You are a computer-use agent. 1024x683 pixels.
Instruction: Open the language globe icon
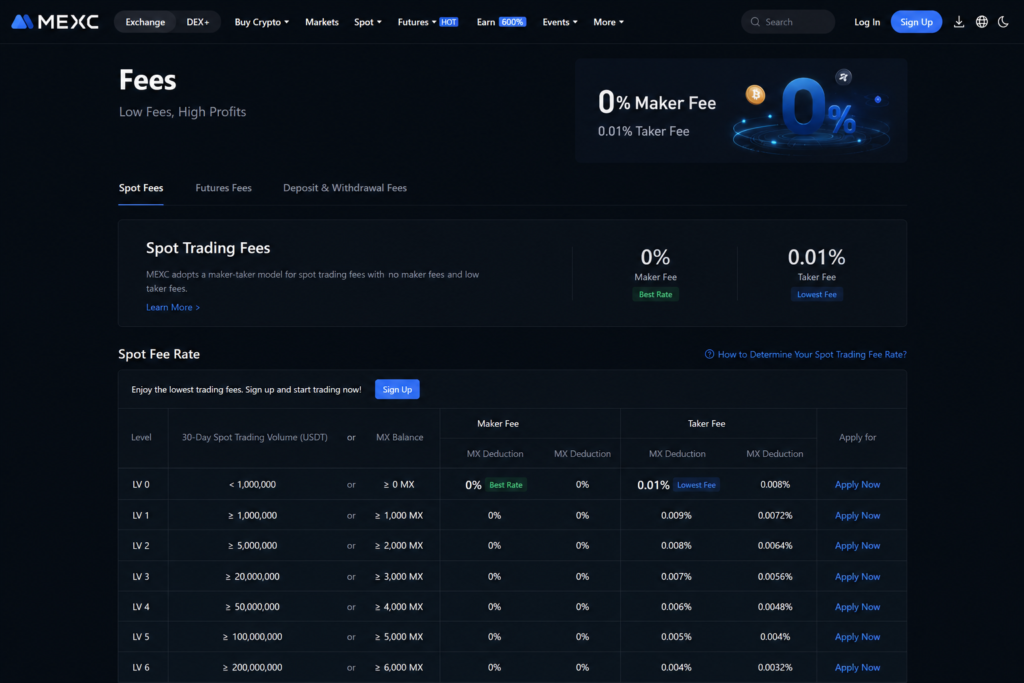click(x=982, y=22)
